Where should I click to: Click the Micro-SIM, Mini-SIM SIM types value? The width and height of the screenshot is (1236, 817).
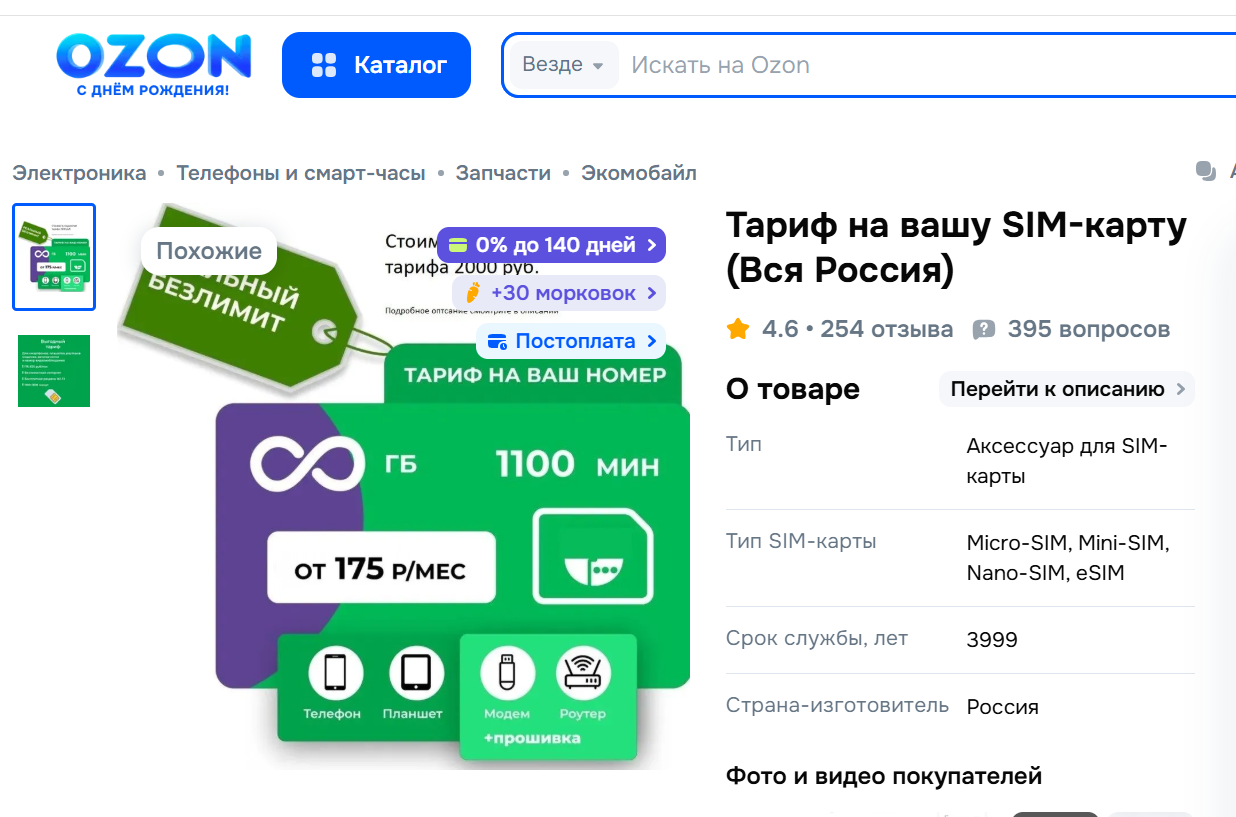tap(1067, 557)
